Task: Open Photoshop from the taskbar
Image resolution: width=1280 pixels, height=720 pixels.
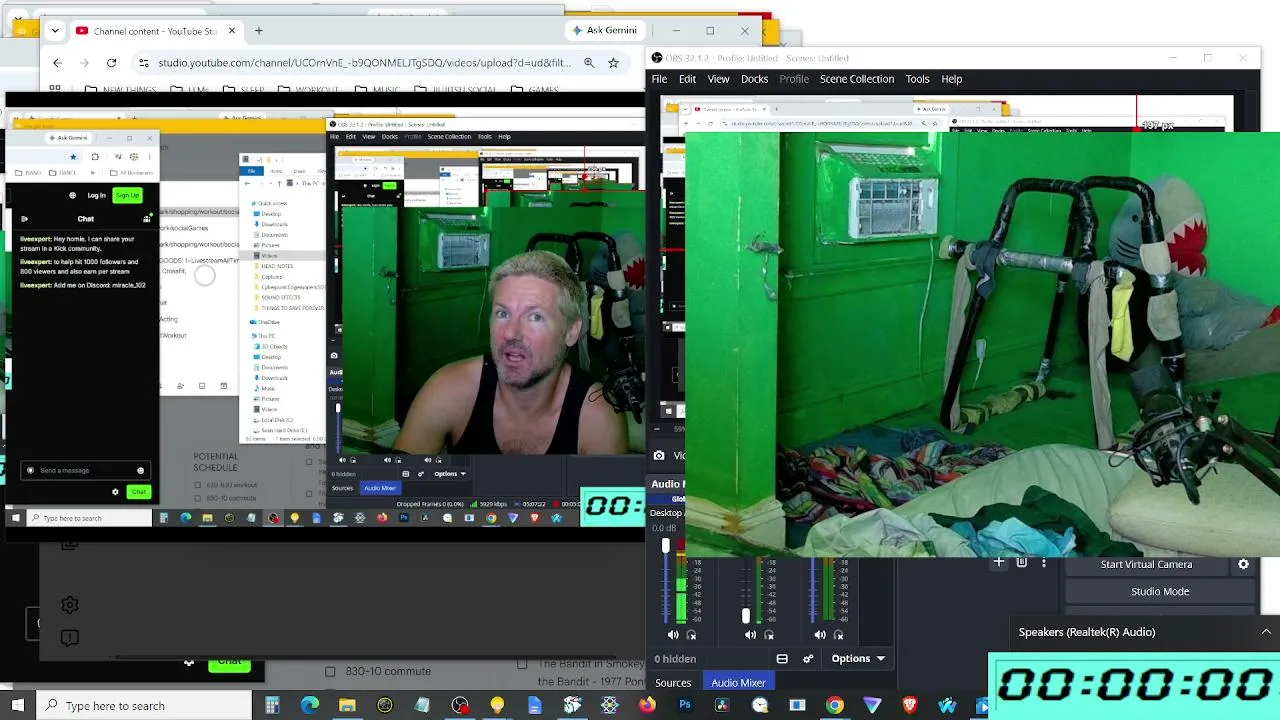Action: [685, 706]
